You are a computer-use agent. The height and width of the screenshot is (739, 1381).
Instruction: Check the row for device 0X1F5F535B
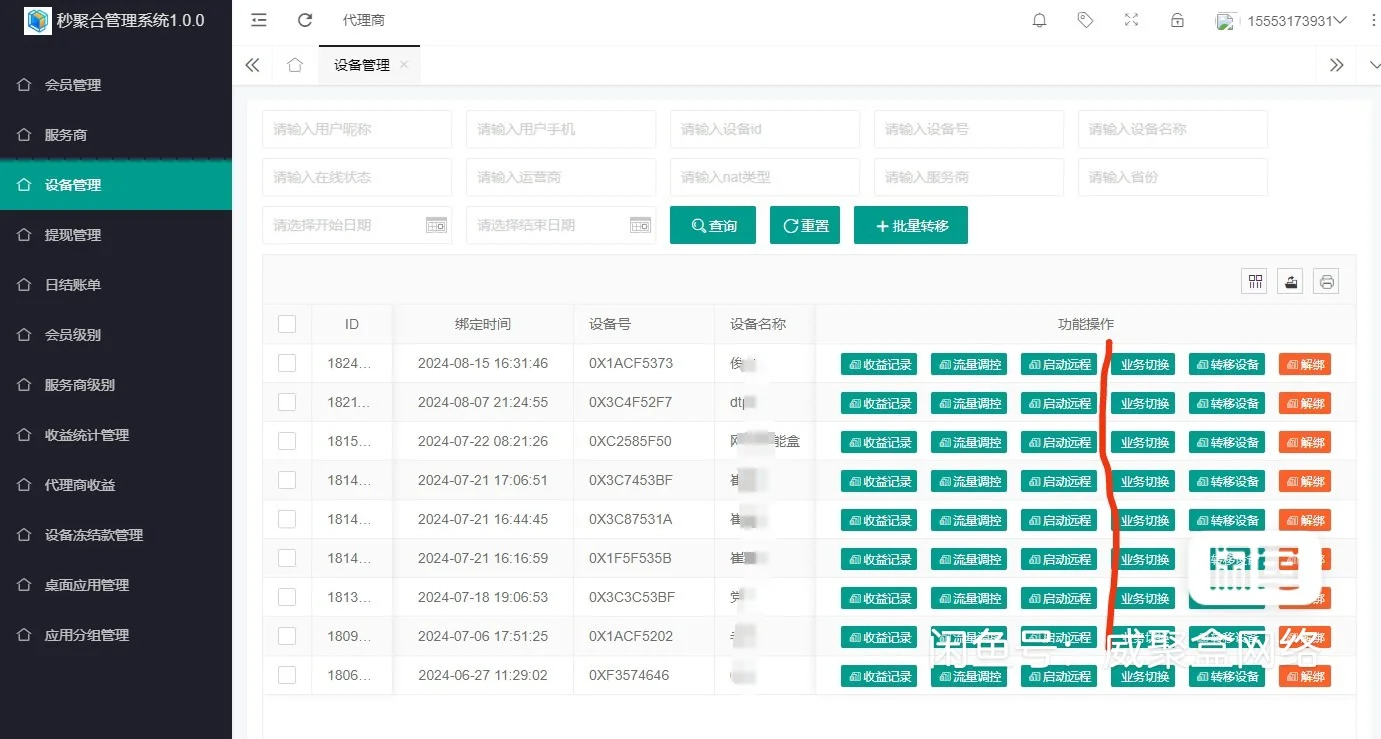pyautogui.click(x=287, y=558)
